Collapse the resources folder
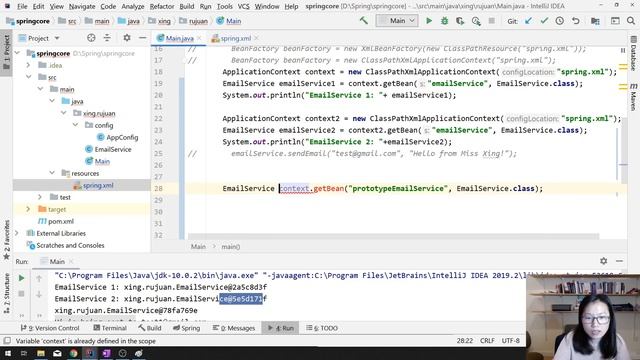 tap(52, 173)
